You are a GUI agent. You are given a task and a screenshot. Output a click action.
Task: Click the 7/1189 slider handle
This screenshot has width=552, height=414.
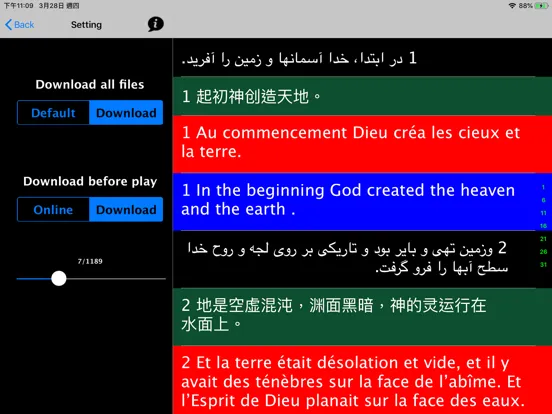[59, 278]
